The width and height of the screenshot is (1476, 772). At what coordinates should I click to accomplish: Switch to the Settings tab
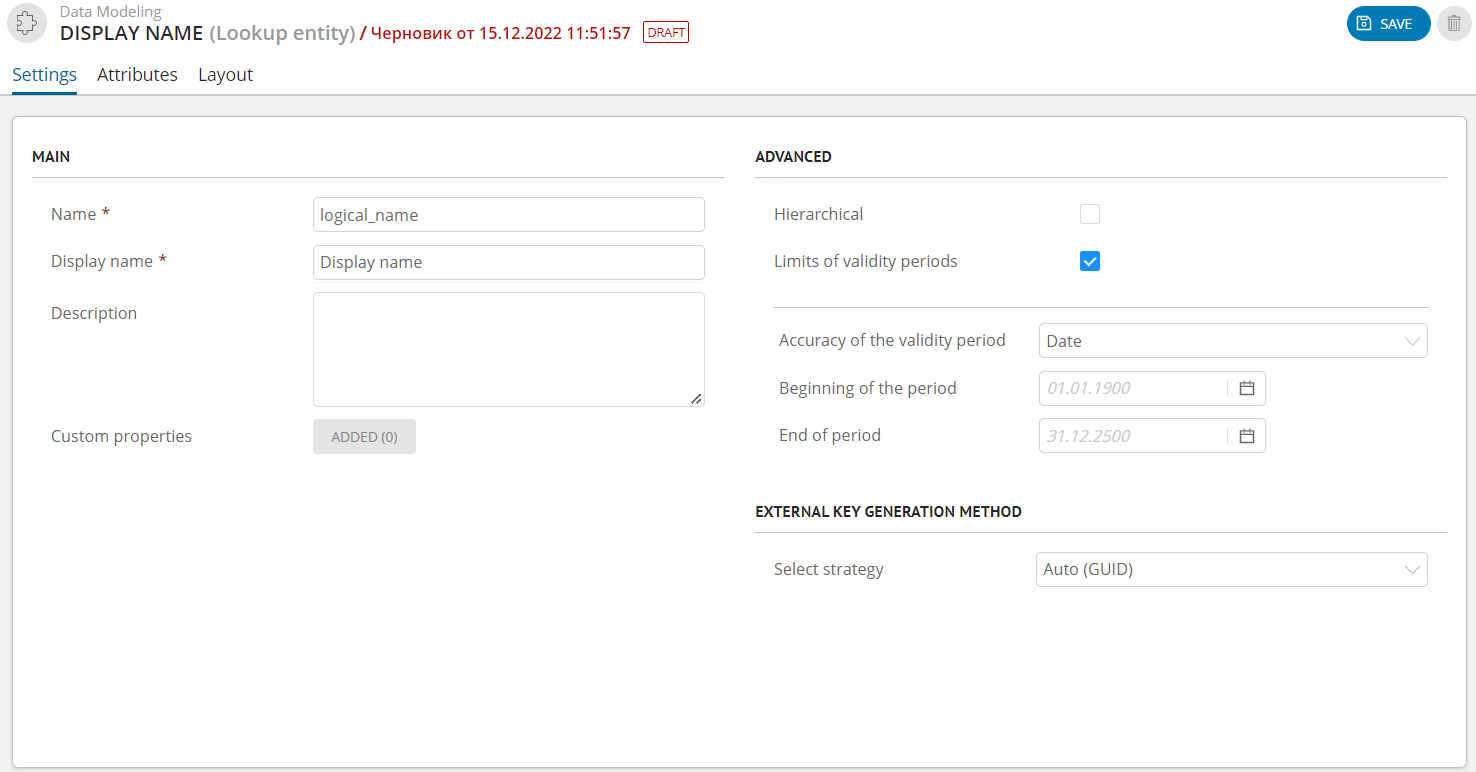44,75
